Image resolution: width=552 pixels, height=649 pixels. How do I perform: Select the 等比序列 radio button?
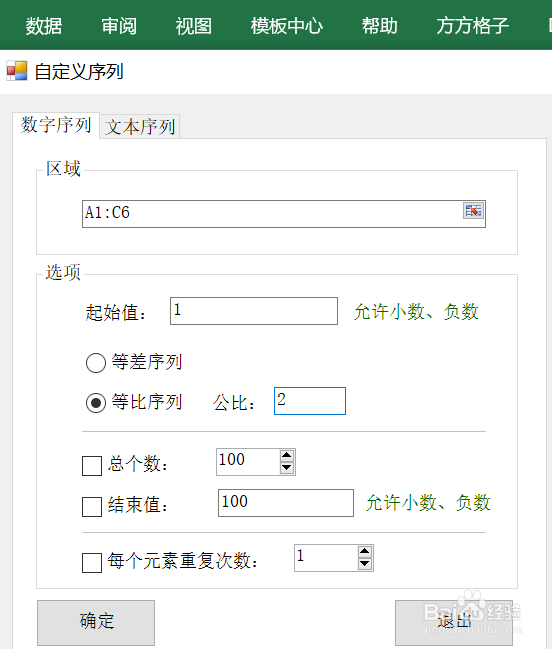click(x=96, y=403)
